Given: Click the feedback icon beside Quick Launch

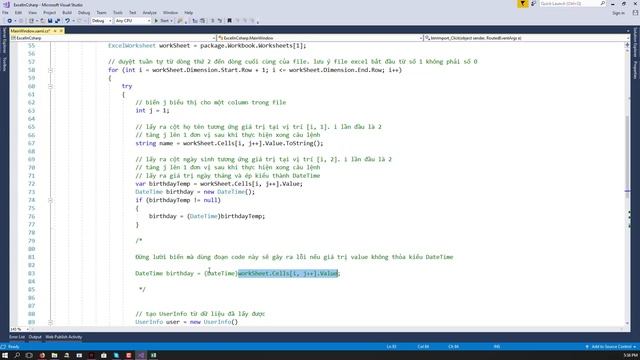Looking at the screenshot, I should (533, 4).
